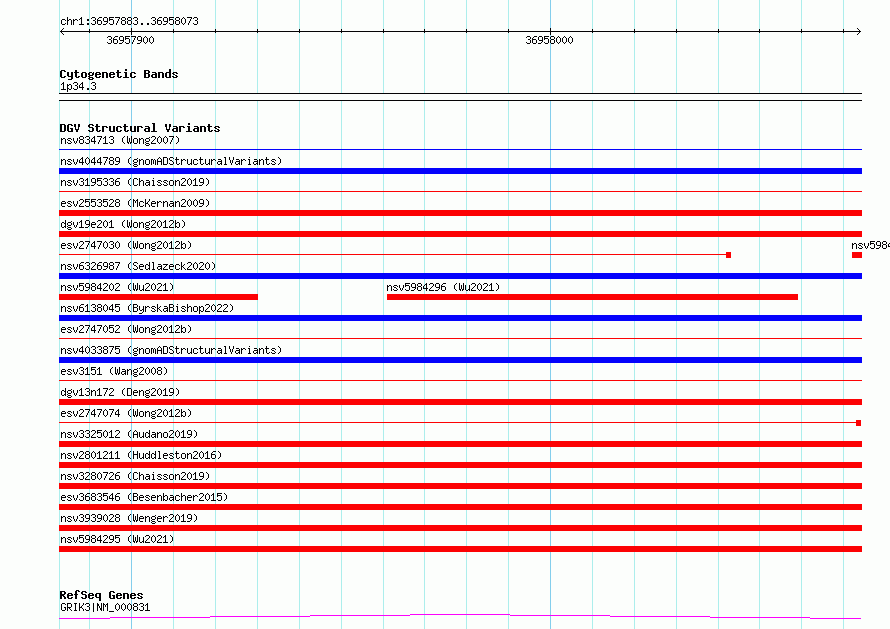Click the nsv5984295 (Wu2021) label
890x629 pixels.
click(x=117, y=539)
